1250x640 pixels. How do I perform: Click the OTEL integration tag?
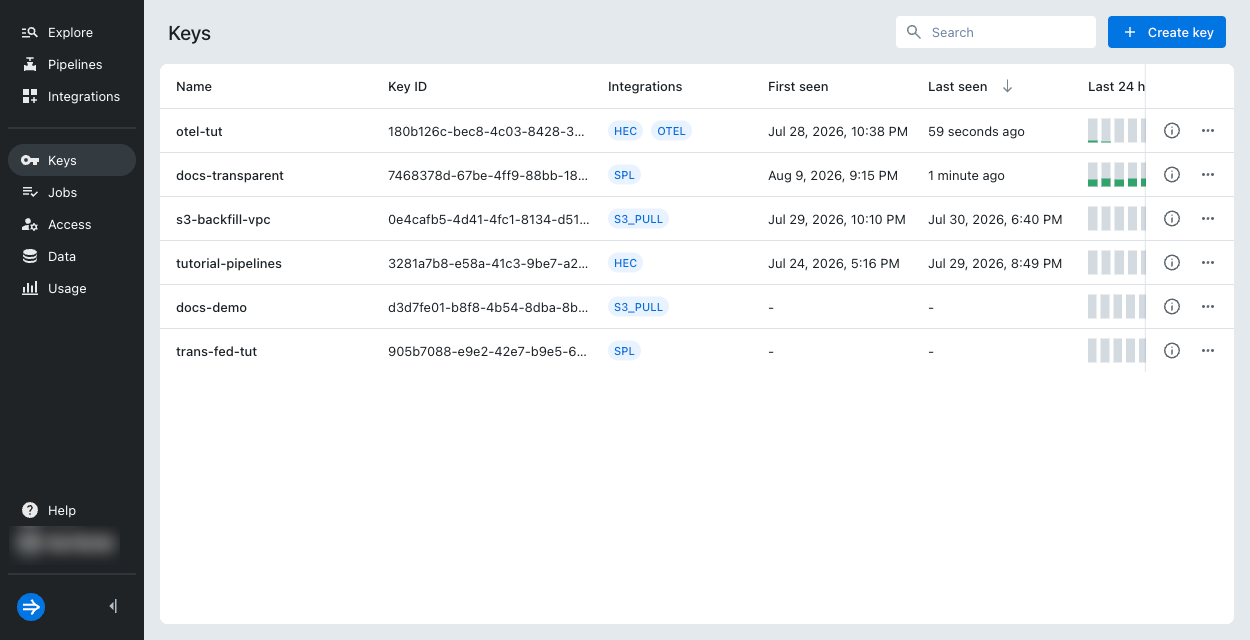(672, 131)
